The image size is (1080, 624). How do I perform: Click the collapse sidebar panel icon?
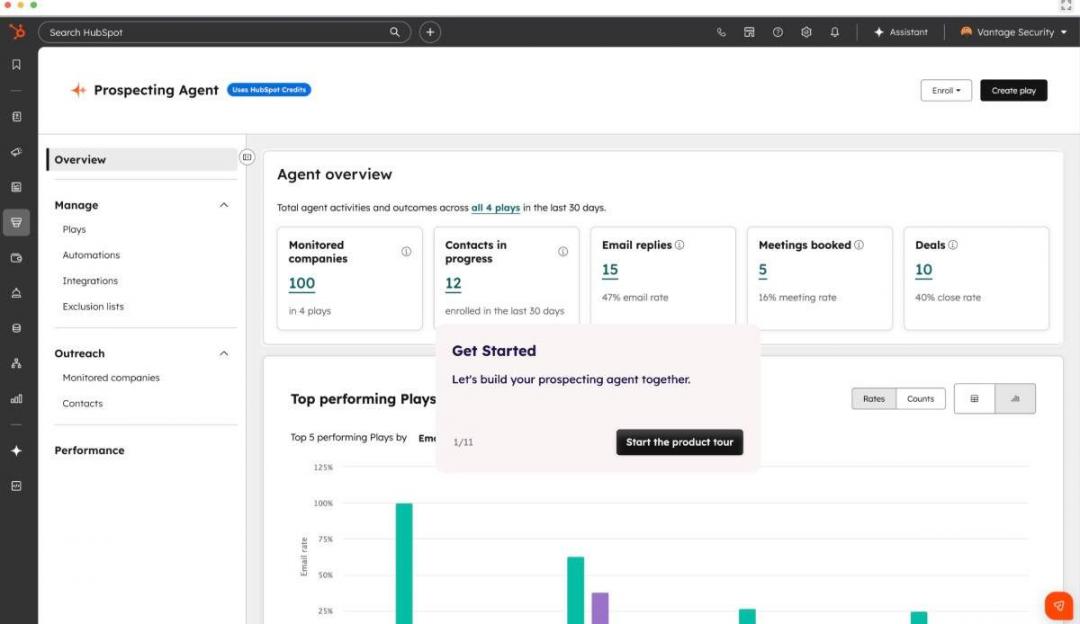click(247, 157)
